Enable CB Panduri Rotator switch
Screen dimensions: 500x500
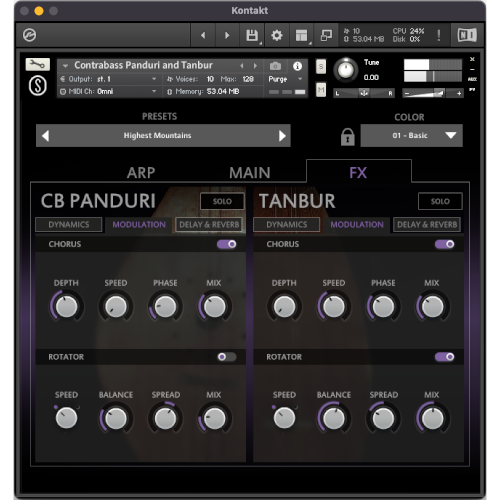click(x=227, y=357)
